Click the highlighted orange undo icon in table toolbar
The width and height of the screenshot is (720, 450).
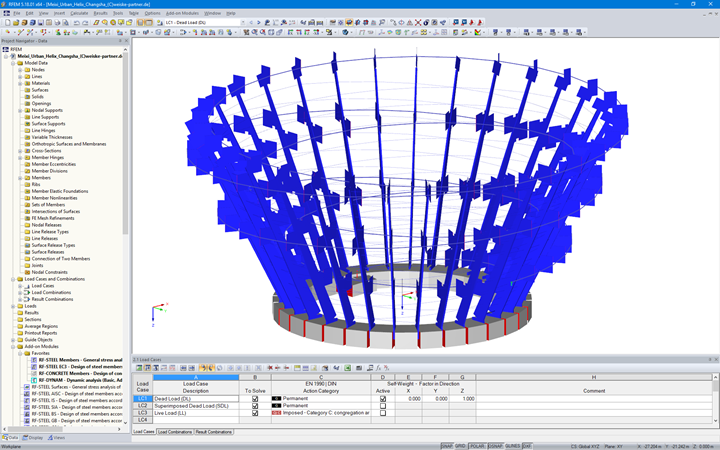click(x=203, y=368)
